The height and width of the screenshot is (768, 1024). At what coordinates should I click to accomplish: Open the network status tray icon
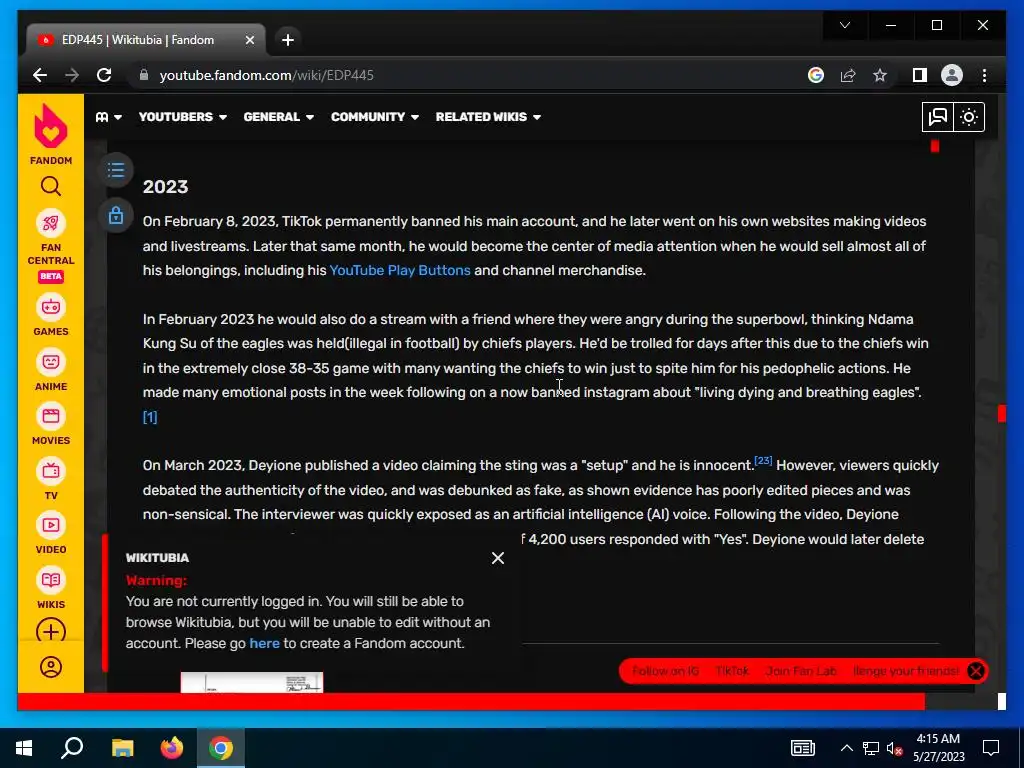[x=871, y=748]
